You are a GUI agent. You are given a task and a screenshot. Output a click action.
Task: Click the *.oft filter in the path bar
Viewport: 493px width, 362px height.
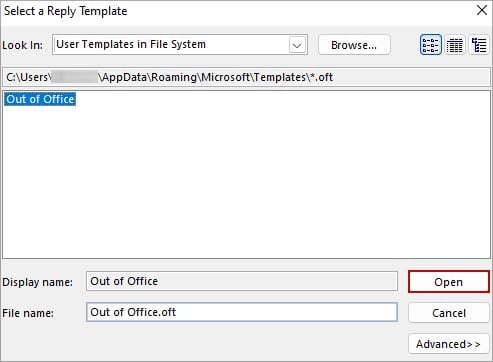pyautogui.click(x=321, y=77)
